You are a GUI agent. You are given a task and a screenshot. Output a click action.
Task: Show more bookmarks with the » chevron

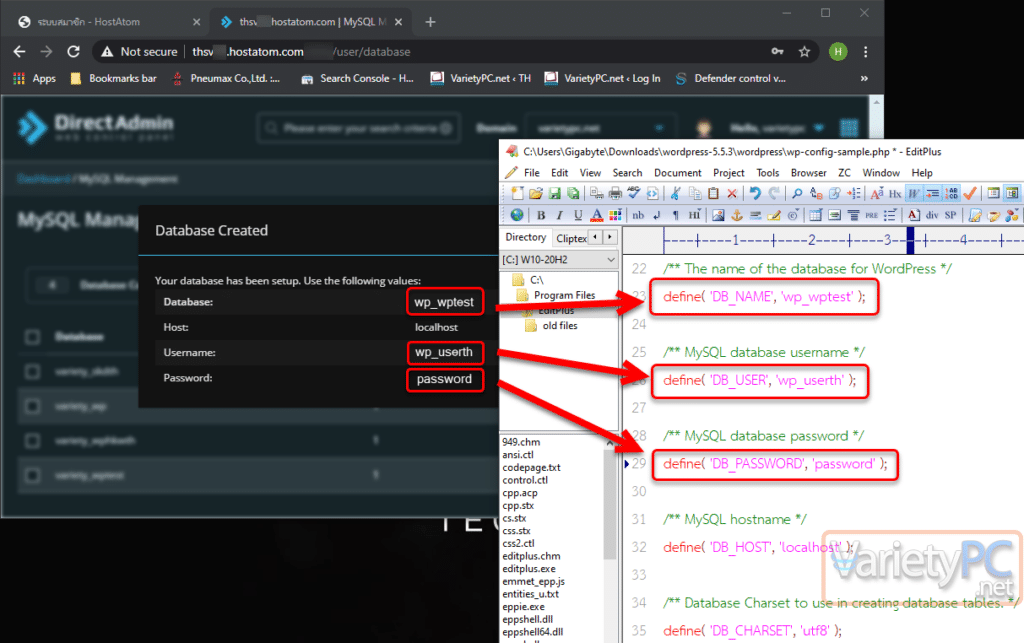pyautogui.click(x=864, y=78)
